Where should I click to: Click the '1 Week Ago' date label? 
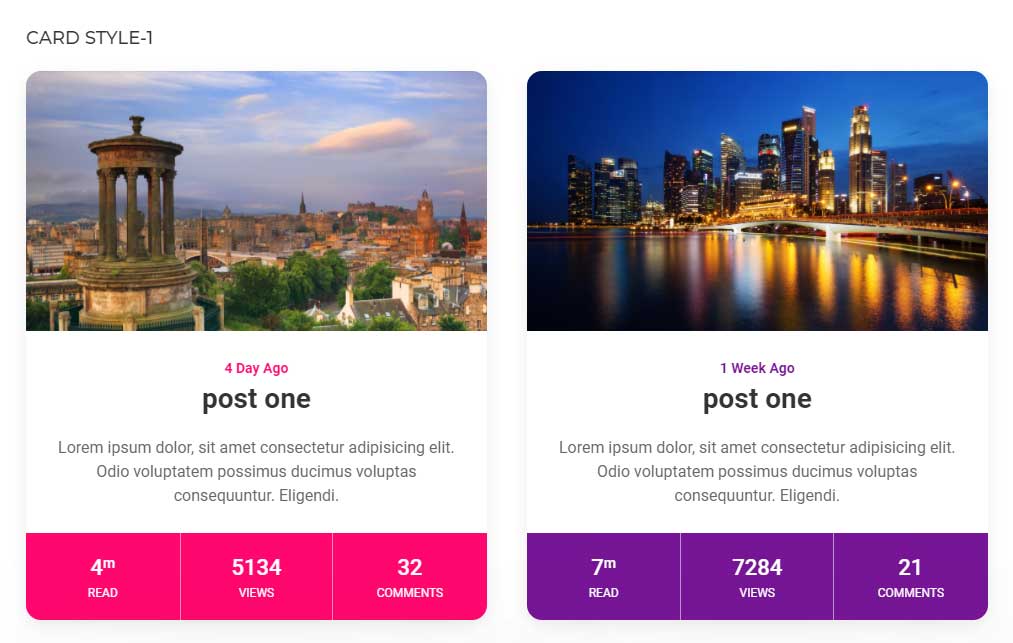(x=757, y=368)
